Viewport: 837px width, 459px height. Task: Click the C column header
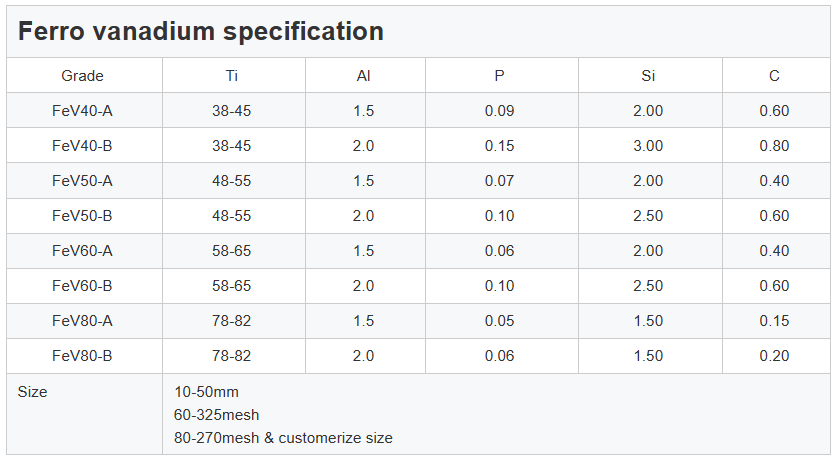[774, 76]
